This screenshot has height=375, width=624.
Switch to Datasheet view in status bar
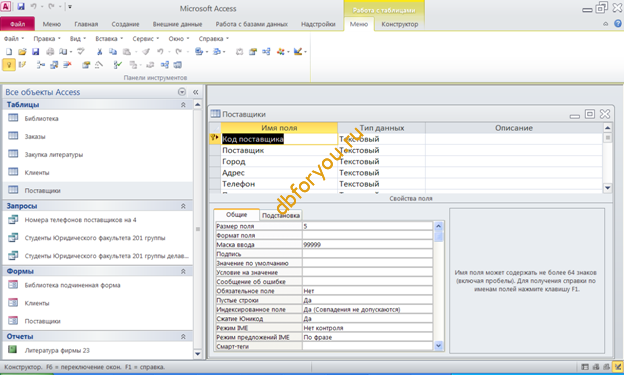(585, 367)
